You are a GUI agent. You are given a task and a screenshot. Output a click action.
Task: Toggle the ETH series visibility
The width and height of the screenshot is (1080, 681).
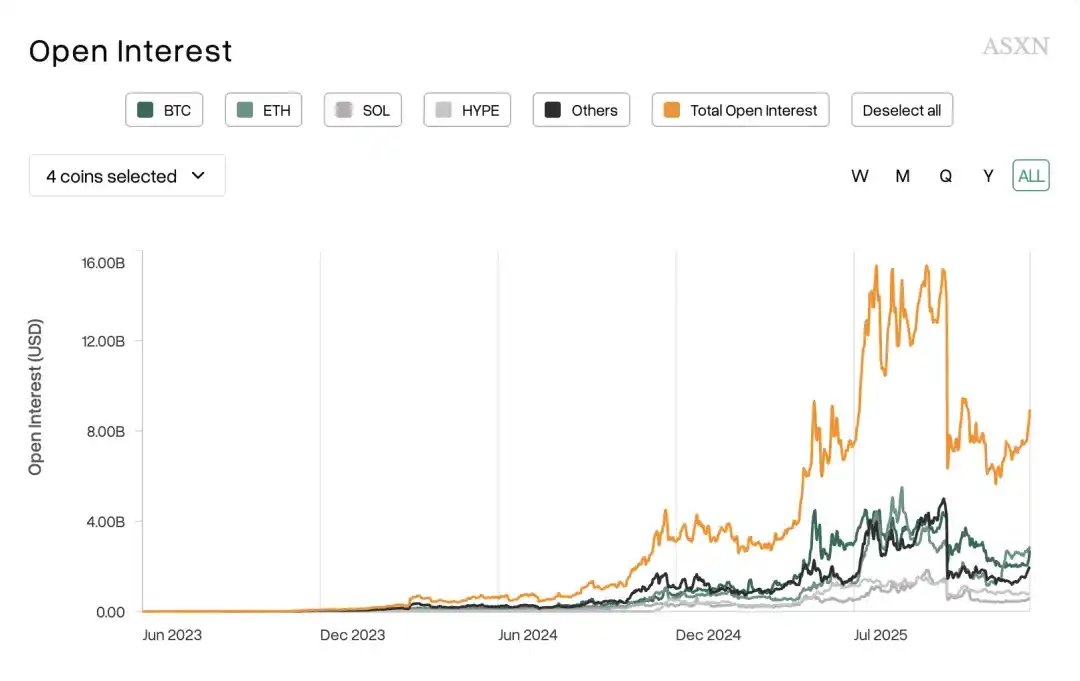(262, 110)
